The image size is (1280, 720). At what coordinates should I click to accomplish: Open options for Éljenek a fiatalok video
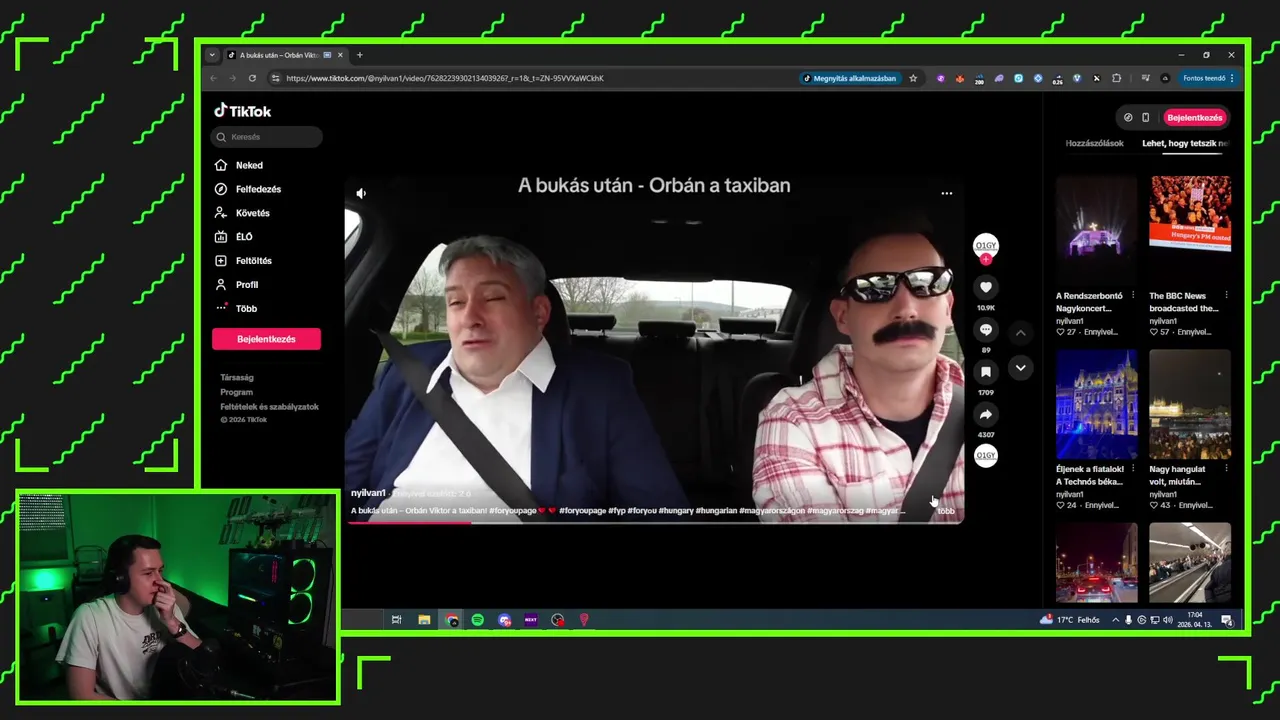tap(1133, 469)
